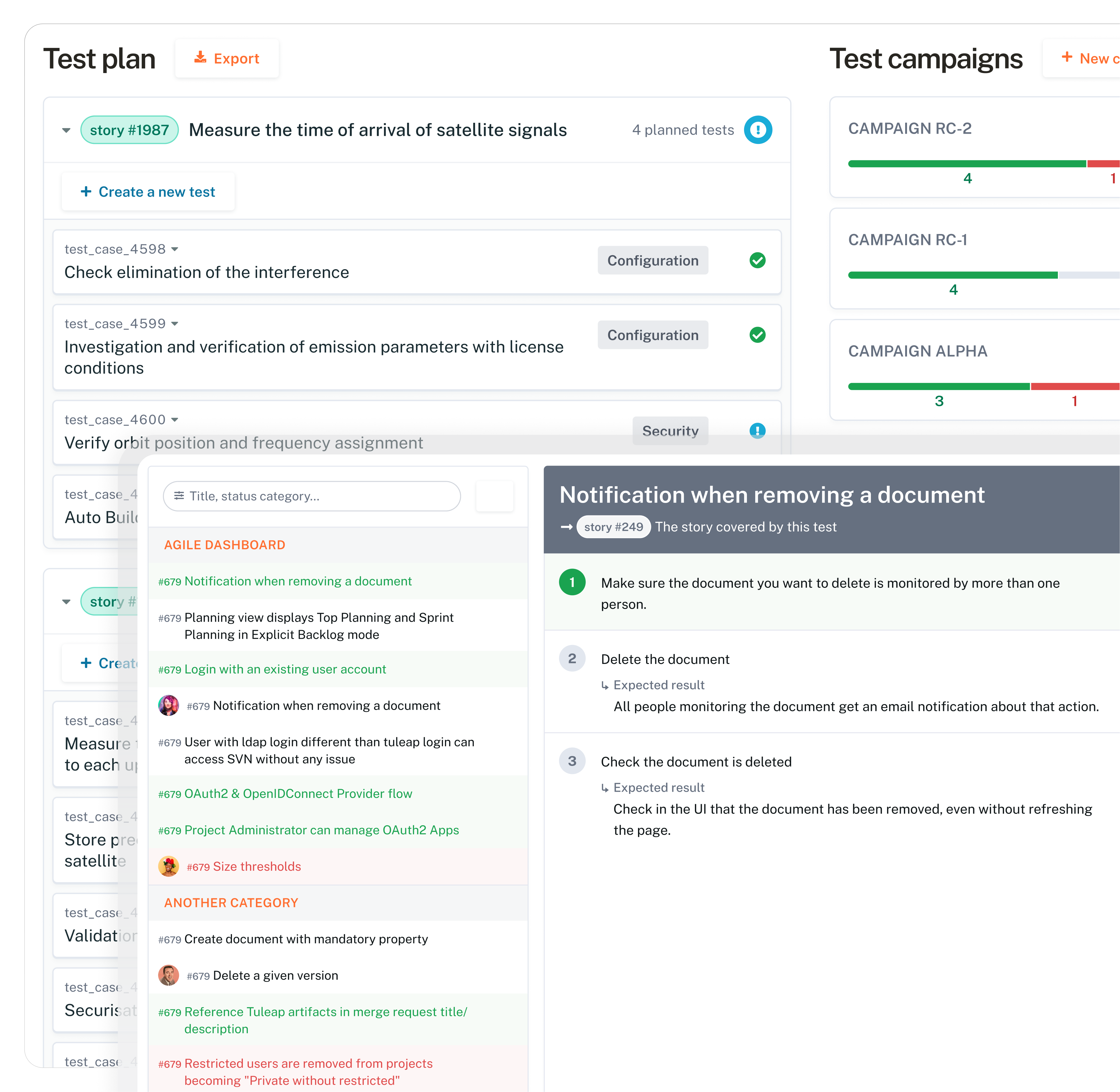Open test_case_4600 dropdown caret
Image resolution: width=1120 pixels, height=1092 pixels.
pos(175,420)
